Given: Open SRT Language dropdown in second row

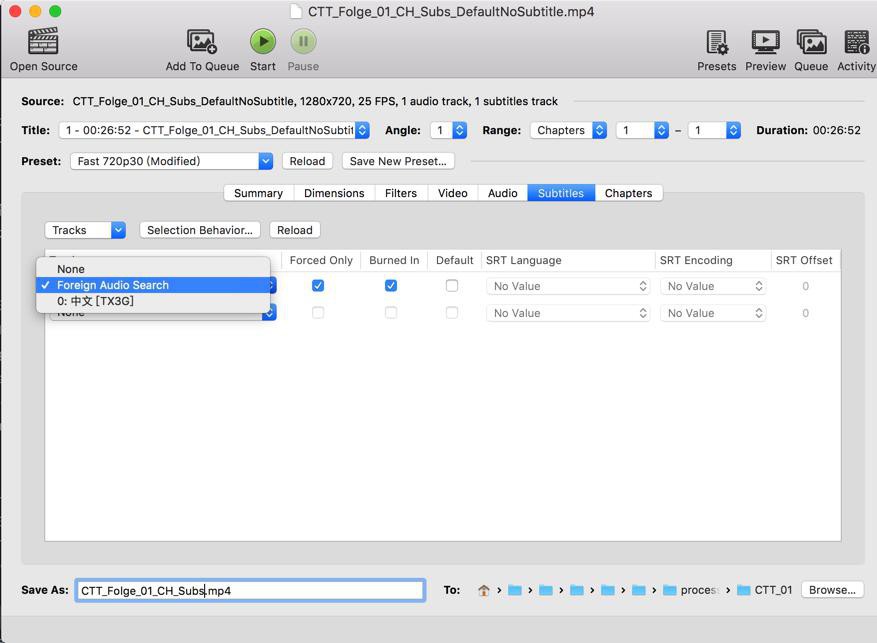Looking at the screenshot, I should click(568, 313).
